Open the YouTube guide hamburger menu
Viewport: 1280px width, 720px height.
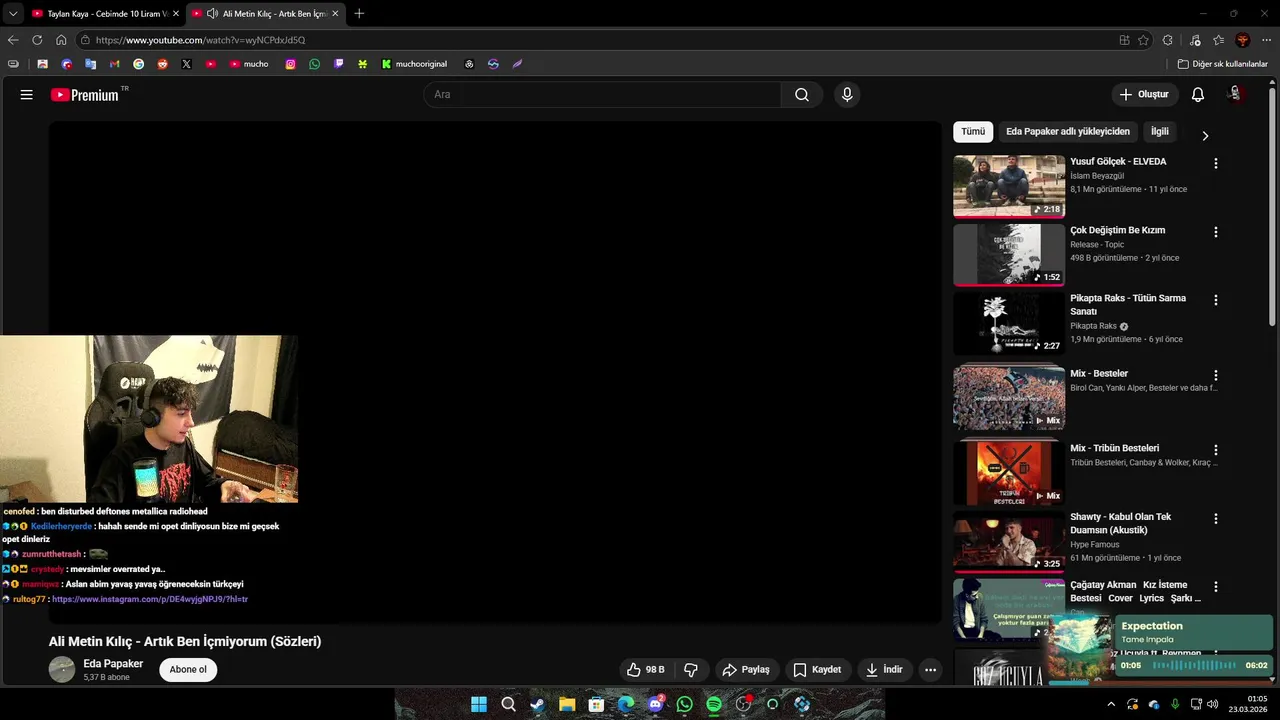point(27,95)
